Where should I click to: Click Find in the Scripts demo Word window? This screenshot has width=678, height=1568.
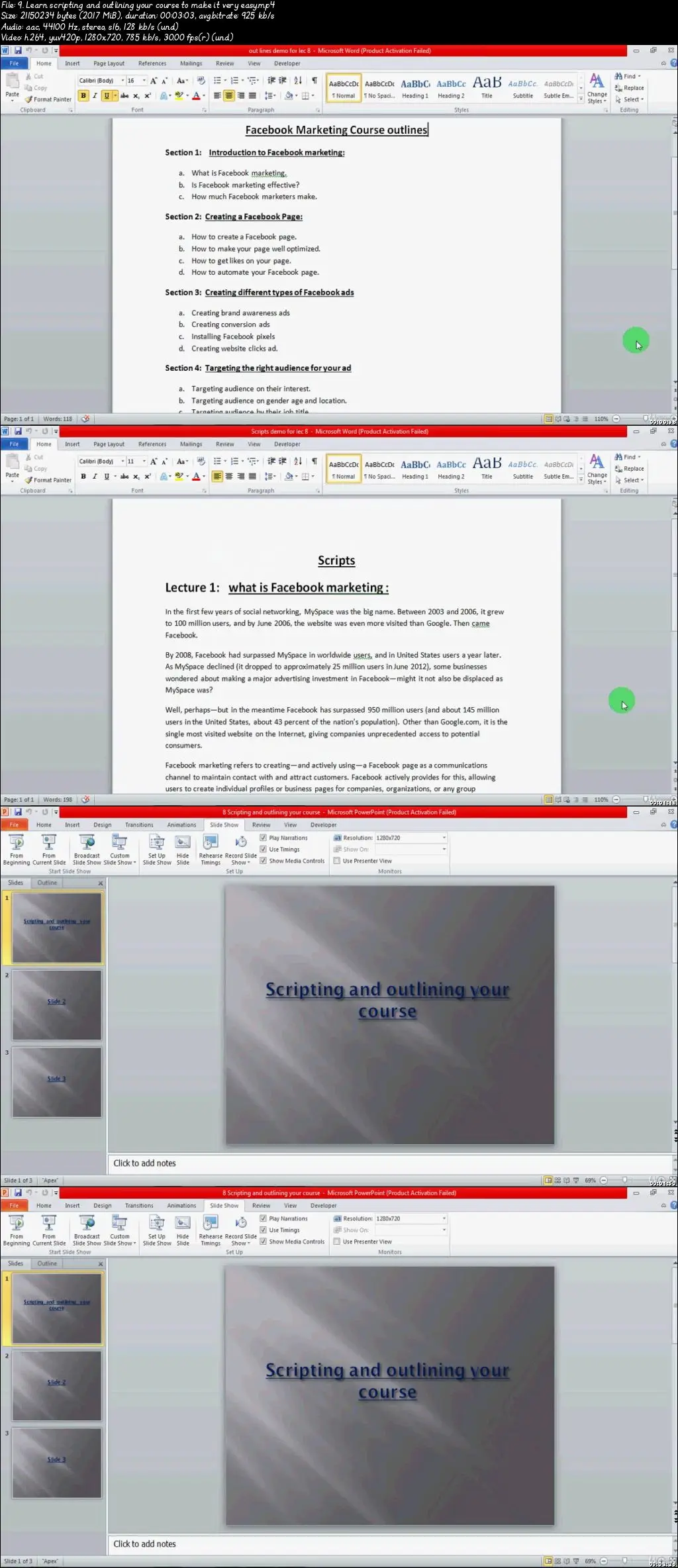(x=628, y=457)
